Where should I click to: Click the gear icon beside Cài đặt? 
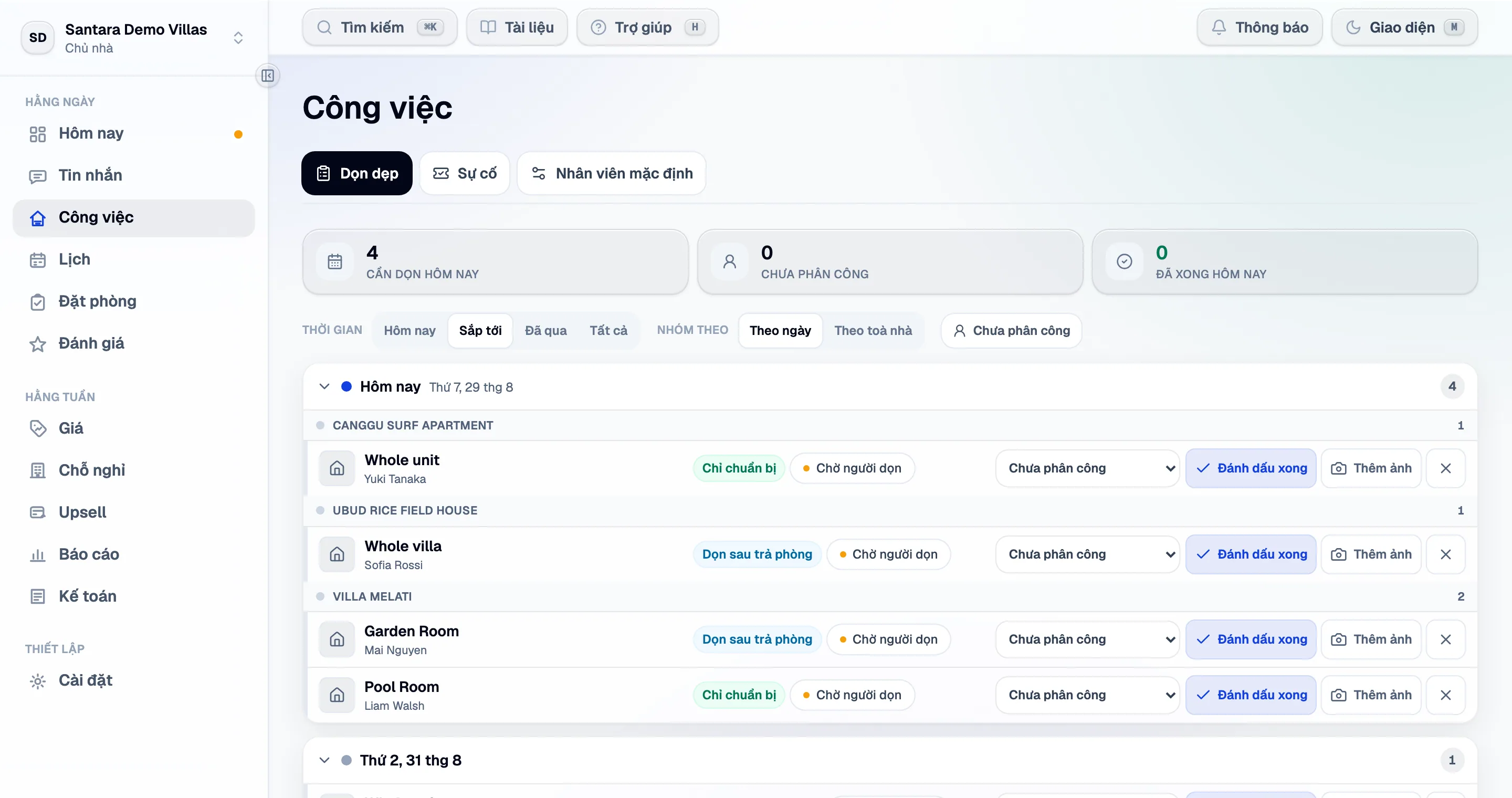coord(38,680)
